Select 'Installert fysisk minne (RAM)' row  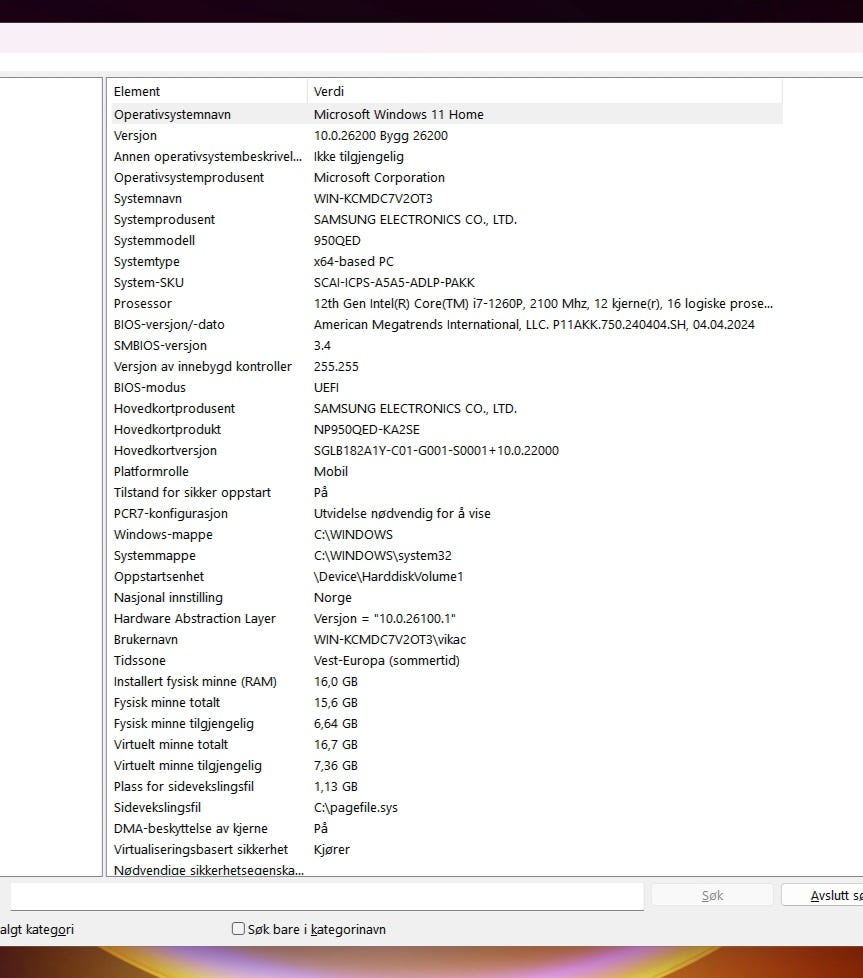[195, 681]
